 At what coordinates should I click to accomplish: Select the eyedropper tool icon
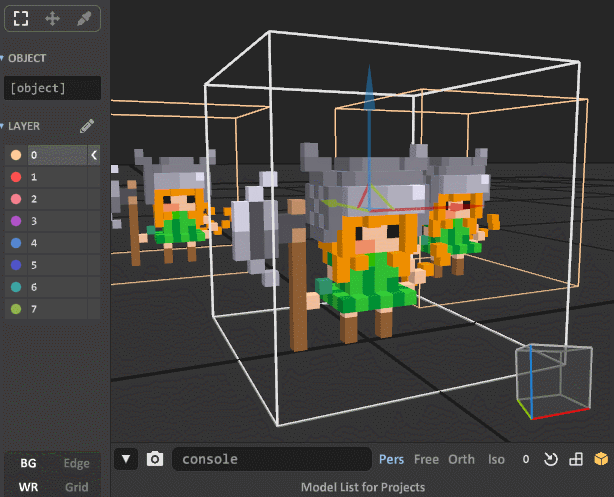pos(84,18)
